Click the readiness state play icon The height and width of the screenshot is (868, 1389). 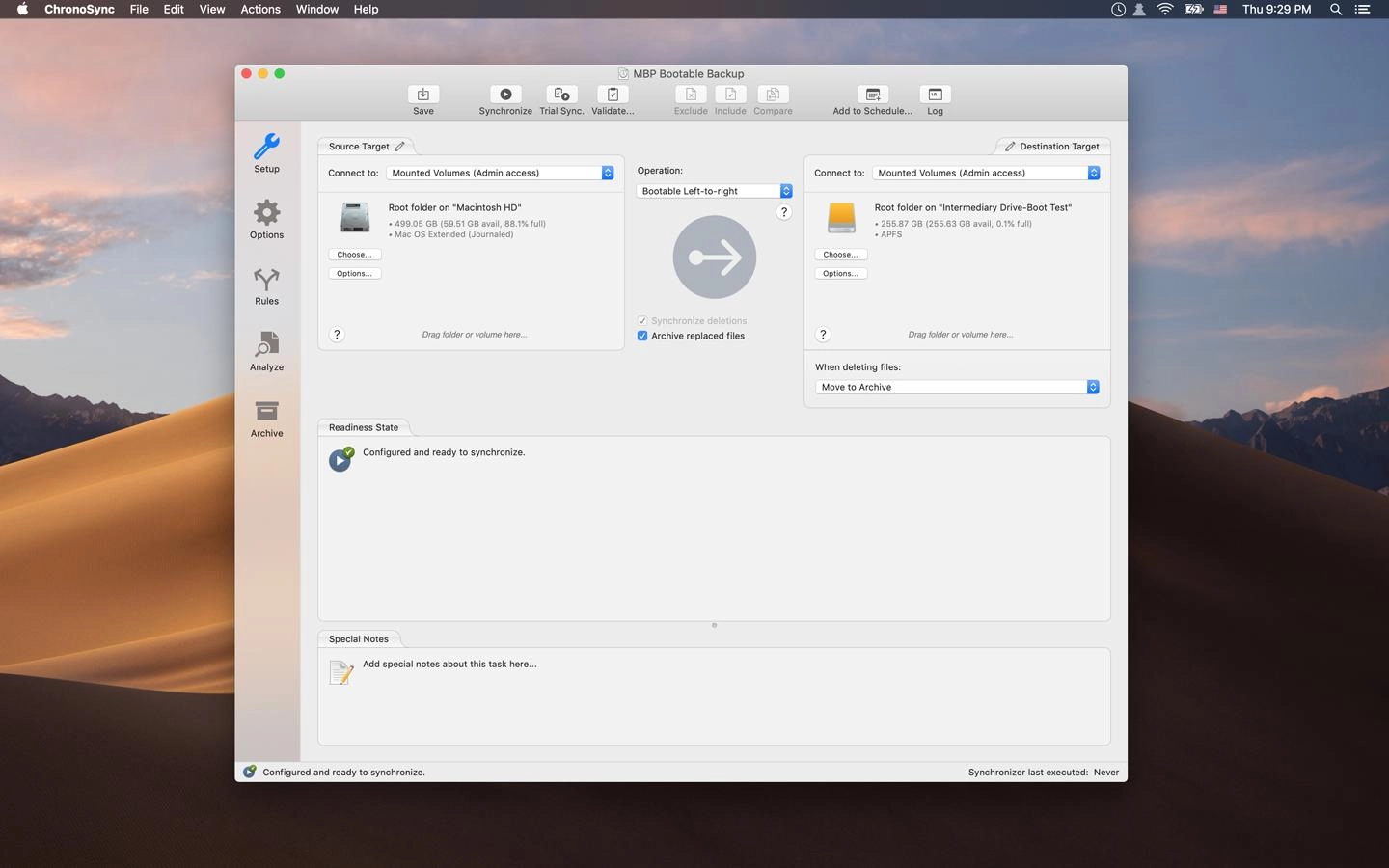pyautogui.click(x=340, y=459)
